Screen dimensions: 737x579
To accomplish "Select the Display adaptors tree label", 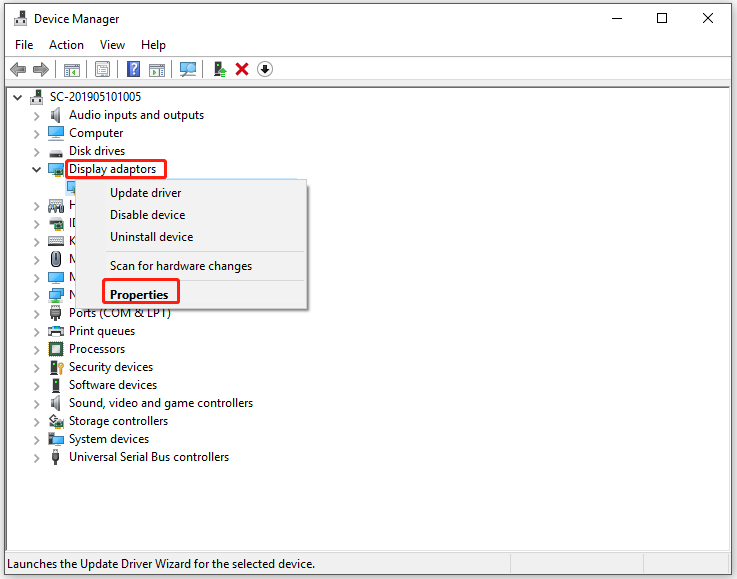I will [112, 169].
